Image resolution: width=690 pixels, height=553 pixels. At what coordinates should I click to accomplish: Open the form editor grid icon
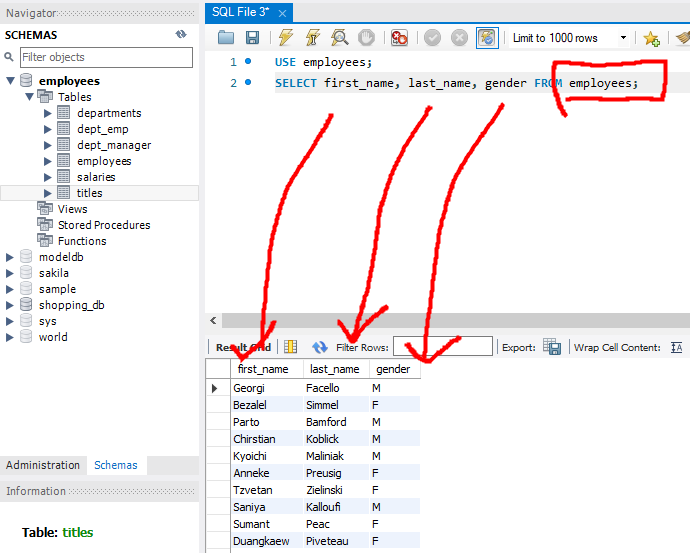point(290,347)
